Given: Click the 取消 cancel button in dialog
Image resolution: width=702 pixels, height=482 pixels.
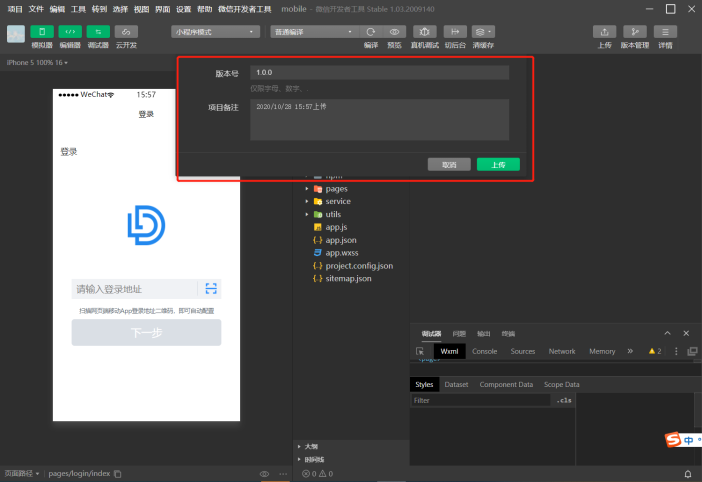Looking at the screenshot, I should pos(449,164).
